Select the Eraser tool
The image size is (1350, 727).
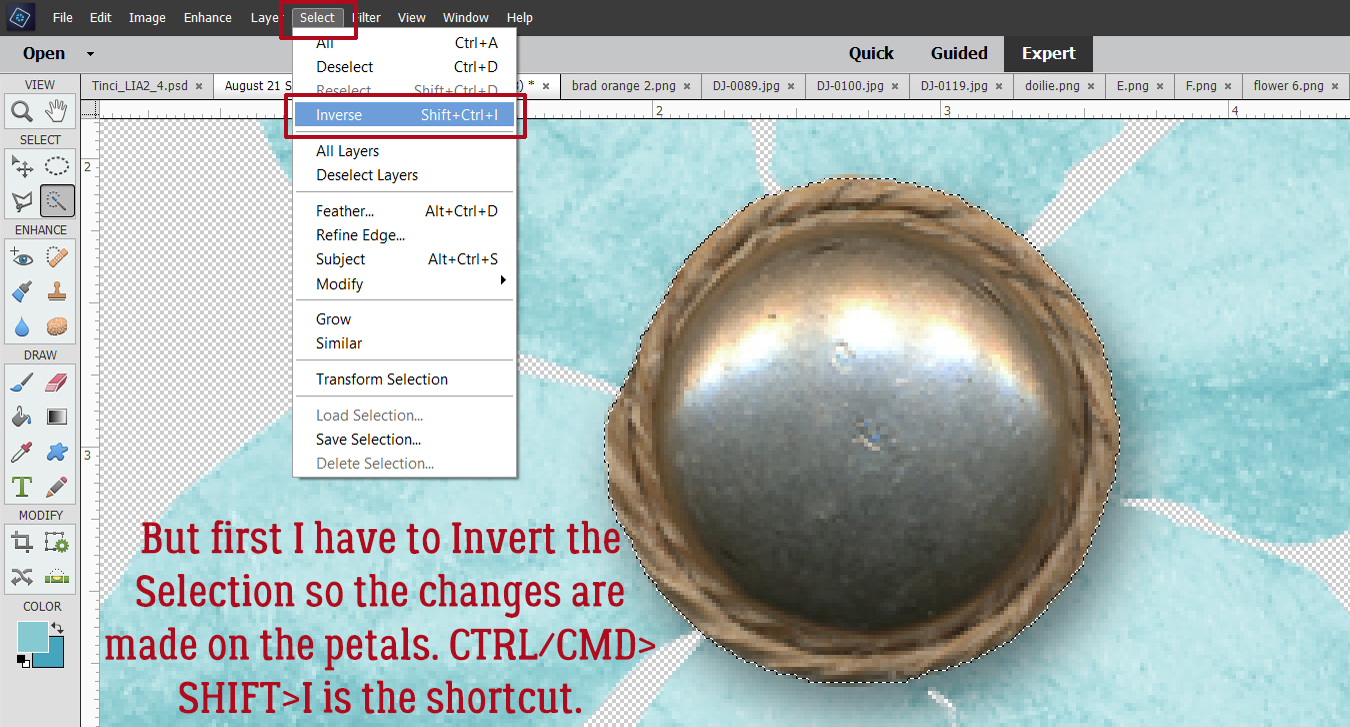[58, 383]
